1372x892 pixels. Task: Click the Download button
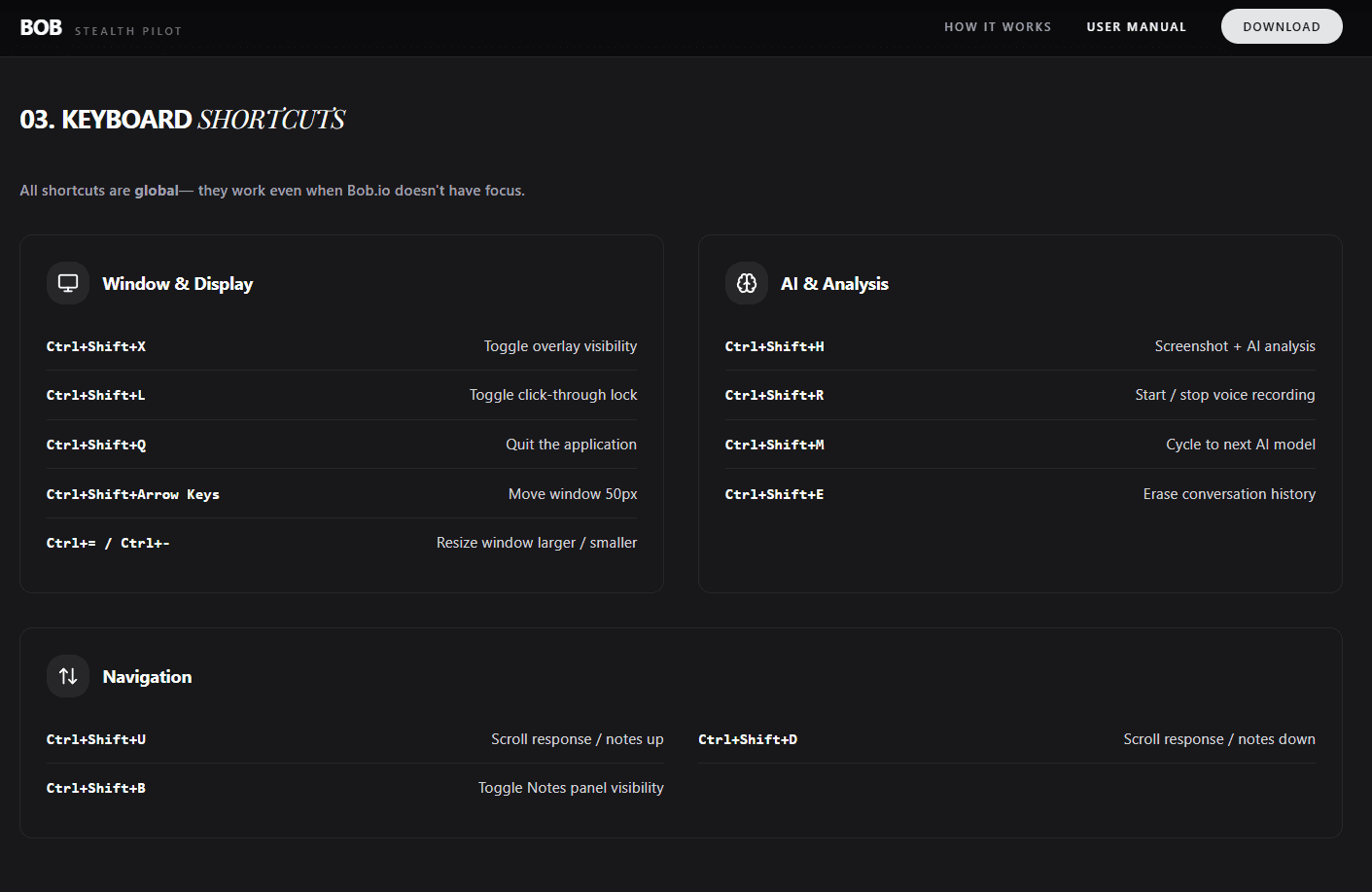pos(1282,26)
